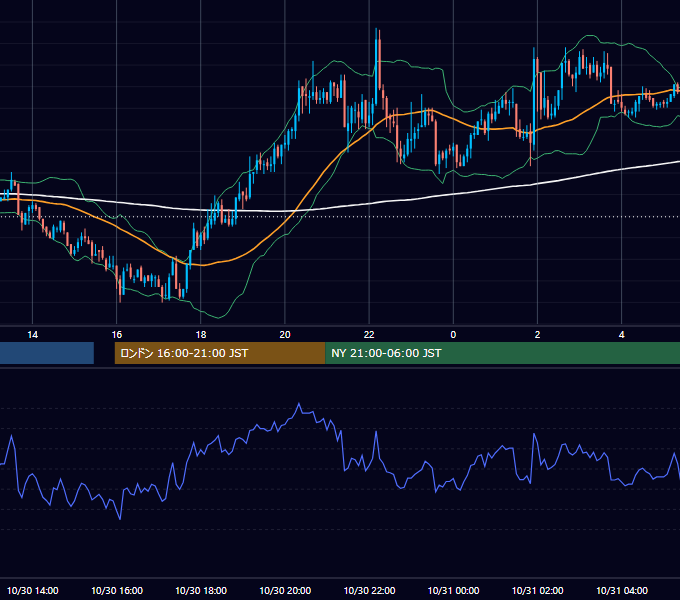Viewport: 680px width, 600px height.
Task: Click the 22 hour axis label
Action: pyautogui.click(x=369, y=335)
